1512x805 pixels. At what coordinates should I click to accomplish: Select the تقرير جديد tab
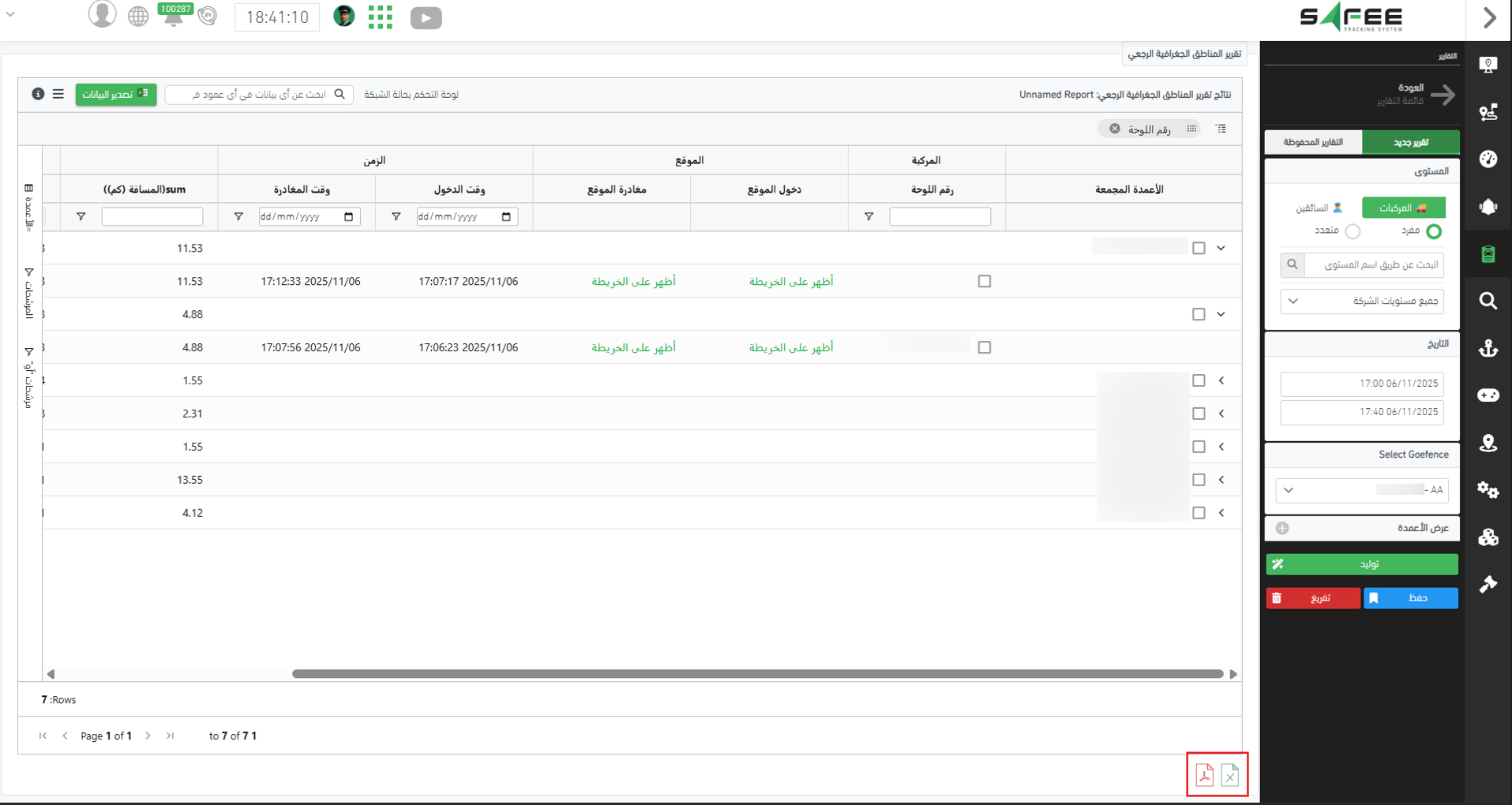click(1410, 142)
